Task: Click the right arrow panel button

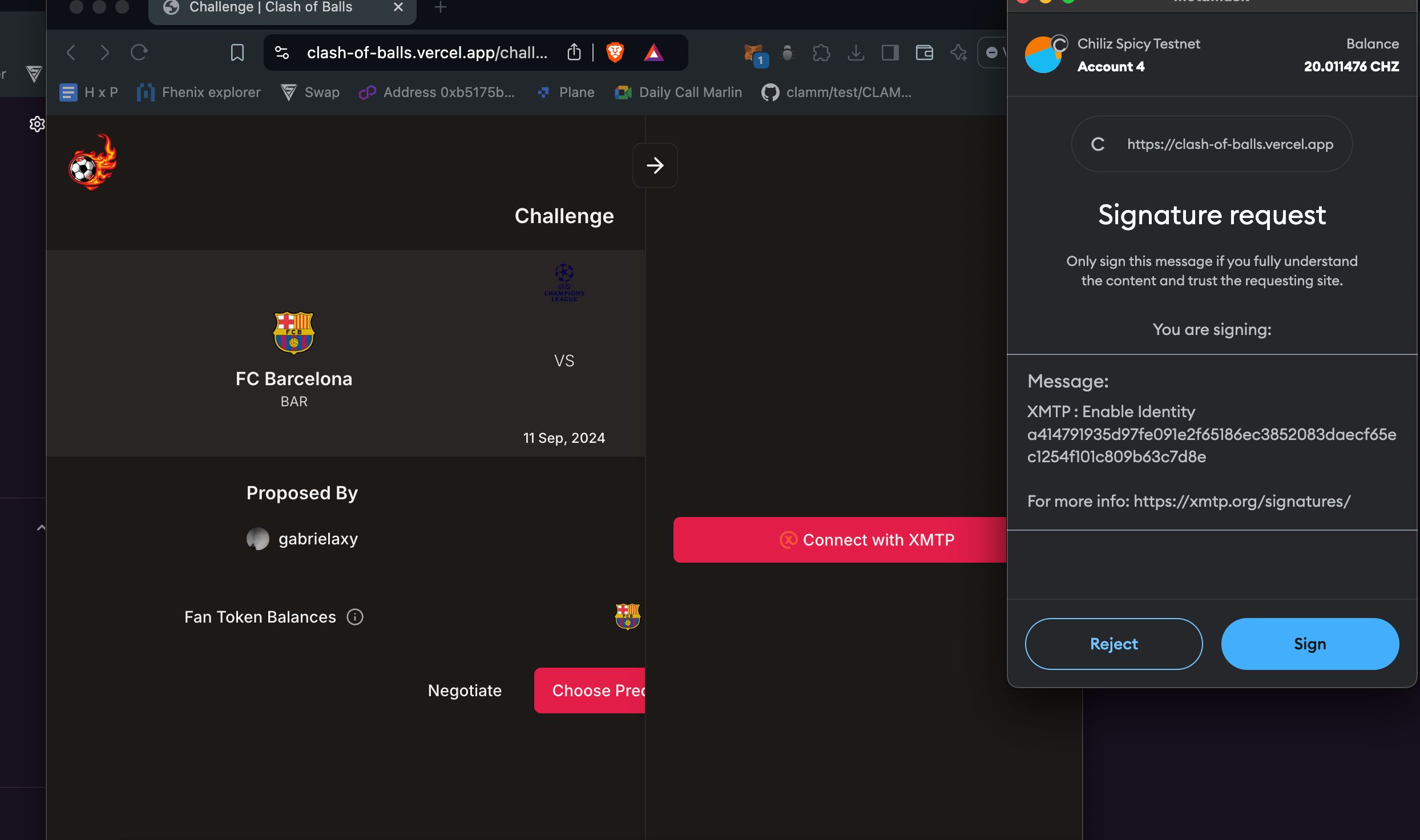Action: 655,165
